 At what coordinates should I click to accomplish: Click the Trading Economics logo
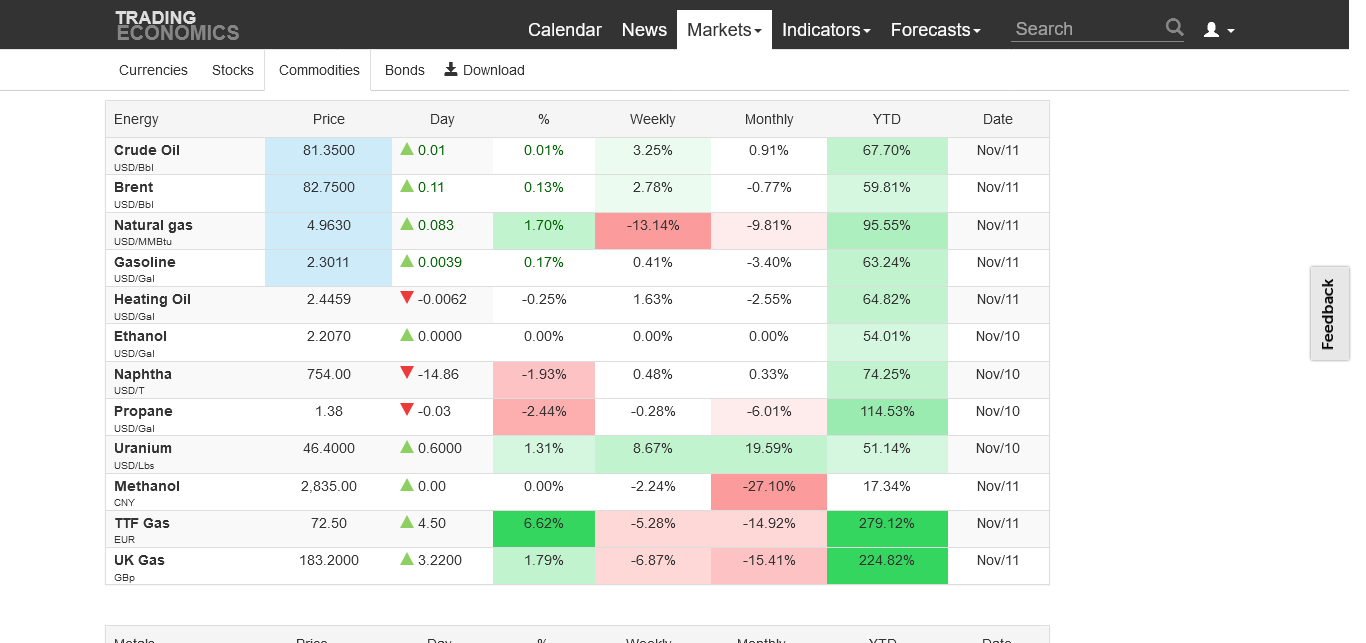[x=177, y=26]
